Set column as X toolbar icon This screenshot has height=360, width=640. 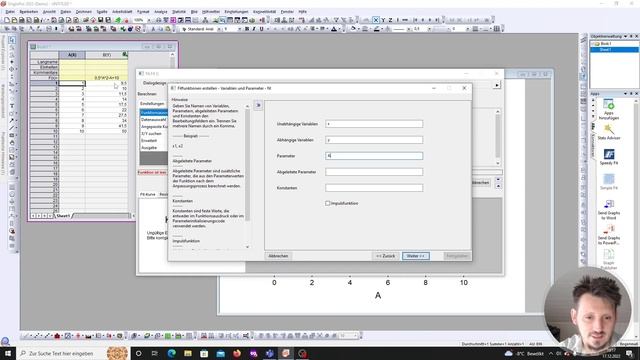(x=376, y=20)
